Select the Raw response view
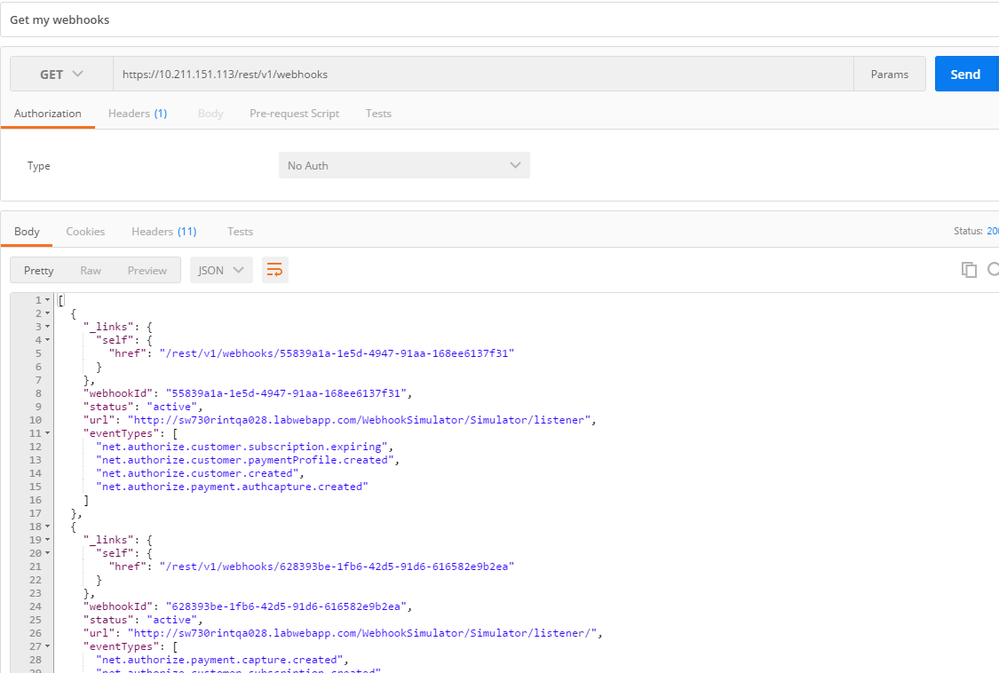Viewport: 999px width, 673px height. tap(90, 269)
